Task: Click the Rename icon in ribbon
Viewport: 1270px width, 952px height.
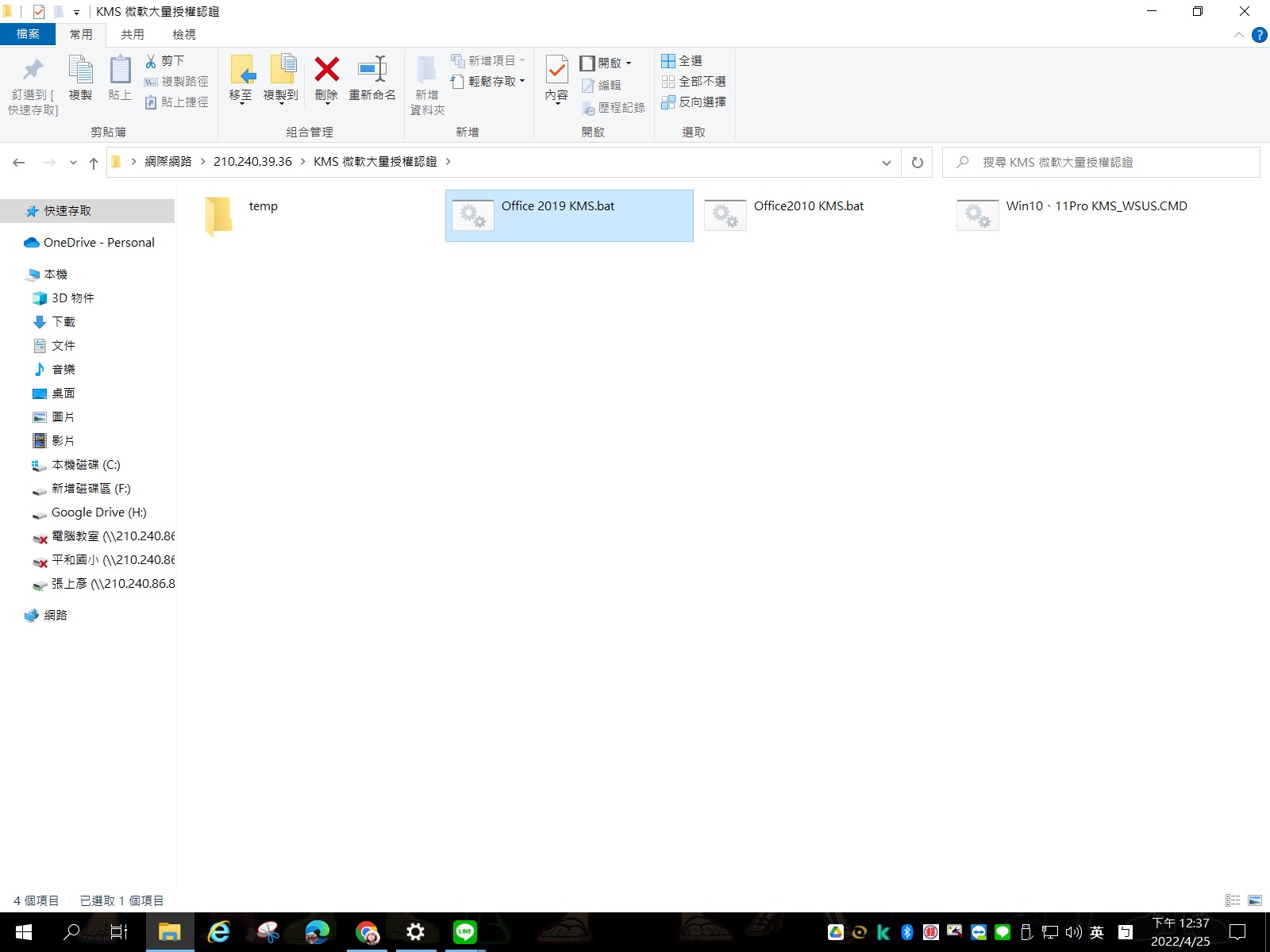Action: point(371,70)
